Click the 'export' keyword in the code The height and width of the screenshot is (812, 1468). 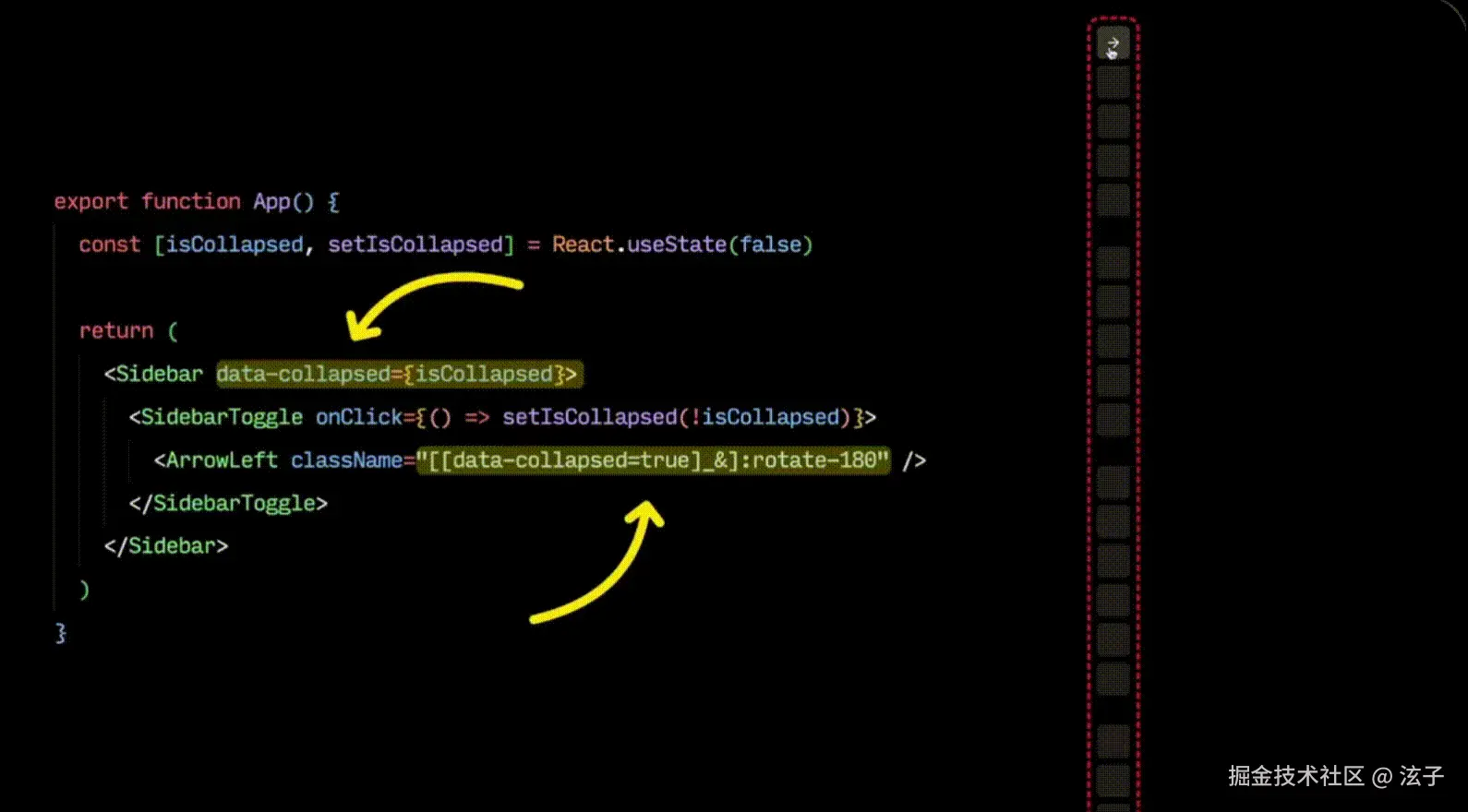(90, 201)
